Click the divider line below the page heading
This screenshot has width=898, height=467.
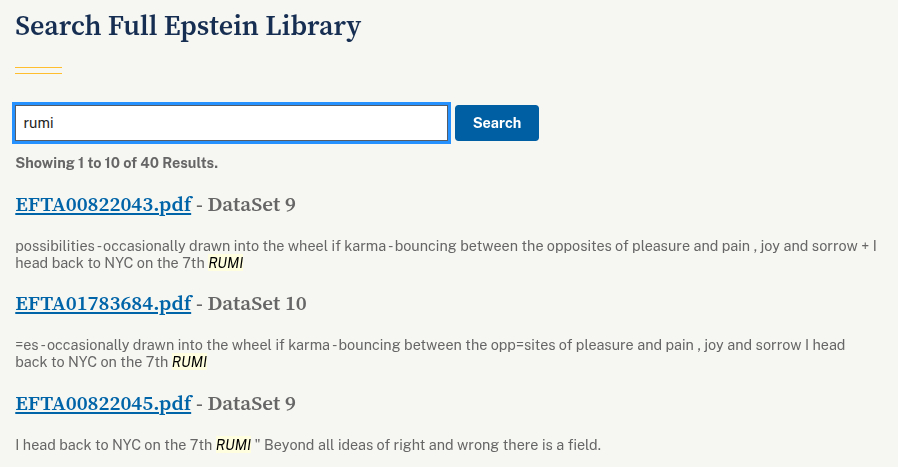[x=38, y=70]
